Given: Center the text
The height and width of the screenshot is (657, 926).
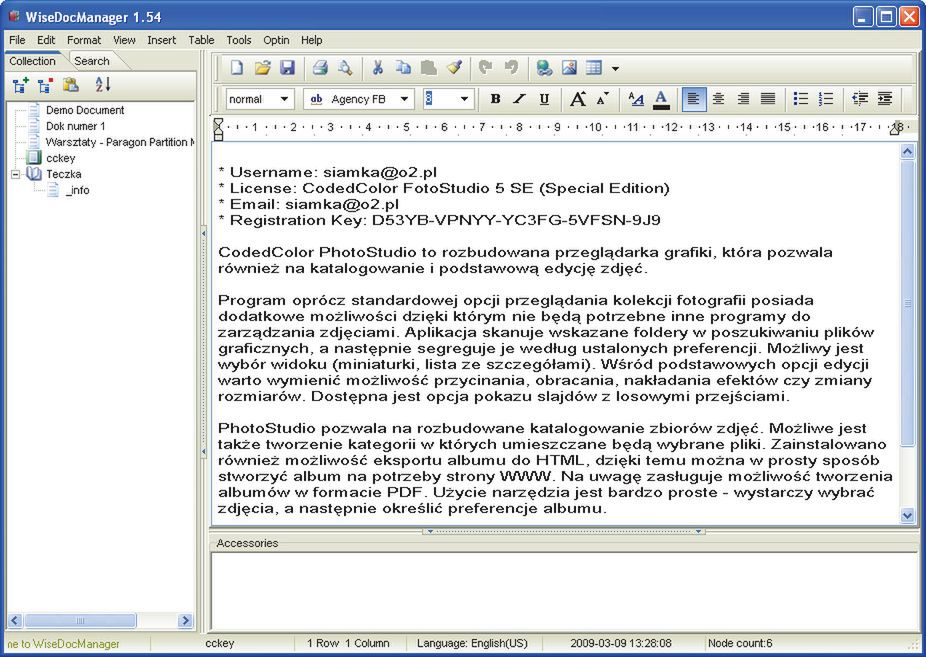Looking at the screenshot, I should tap(718, 99).
